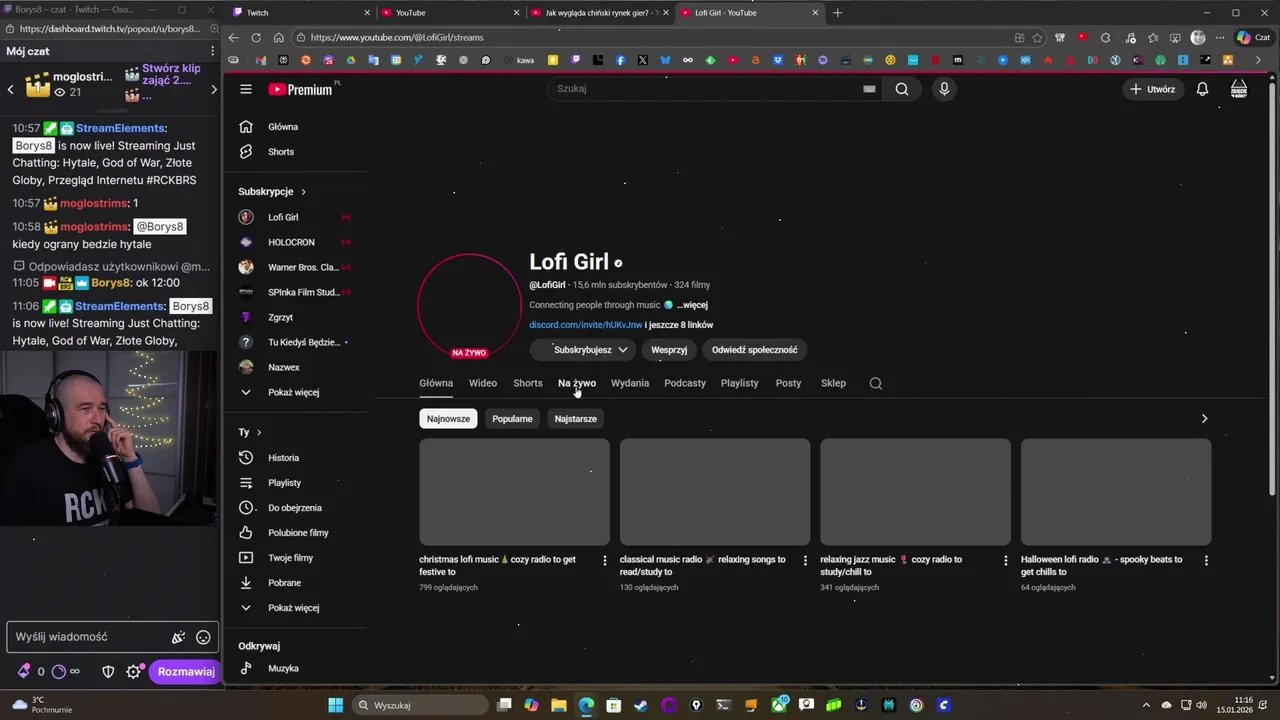This screenshot has width=1280, height=720.
Task: Open a new browser tab
Action: tap(837, 13)
